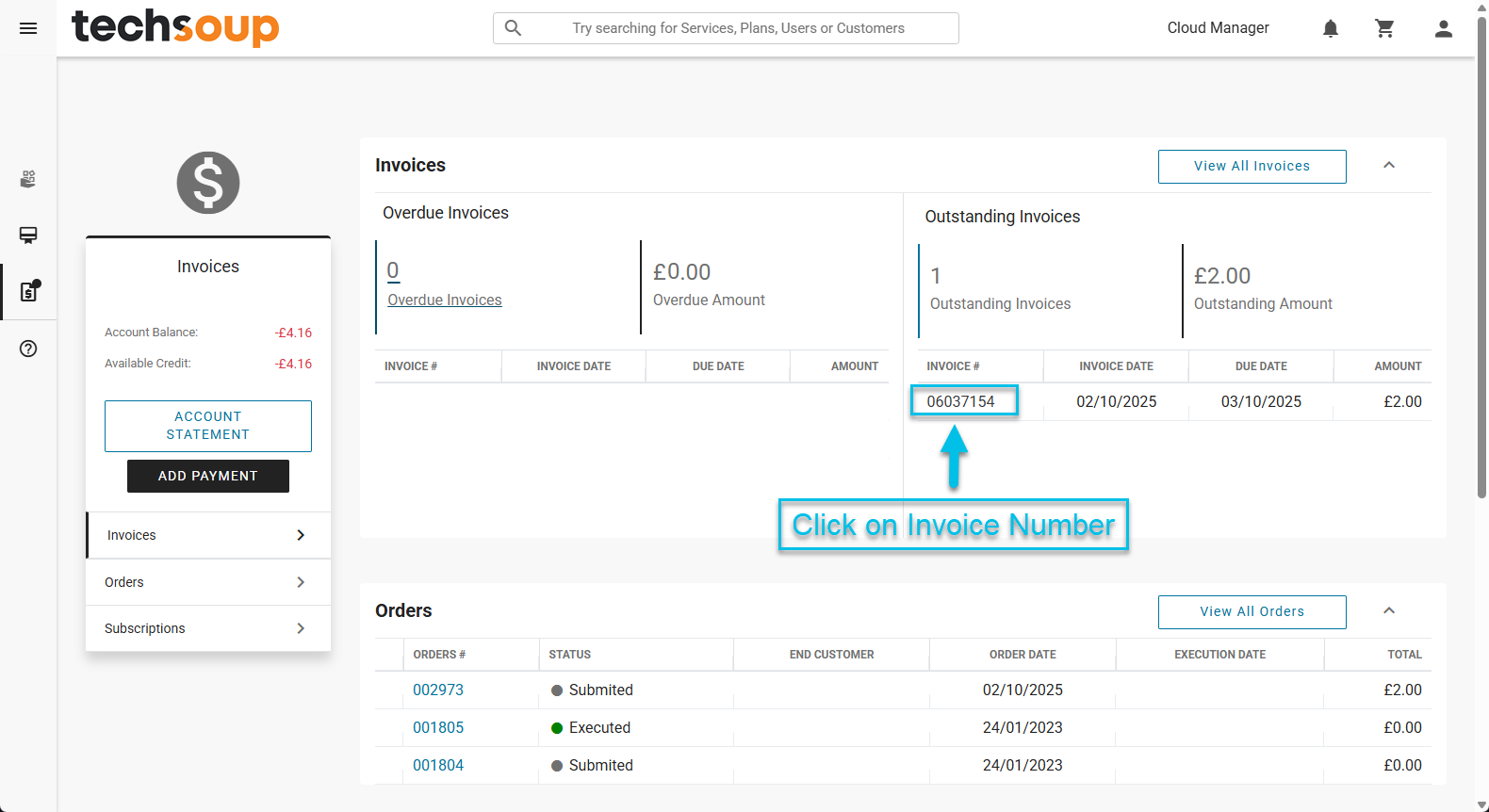The image size is (1489, 812).
Task: Sort orders by EXECUTION DATE header
Action: click(x=1219, y=655)
